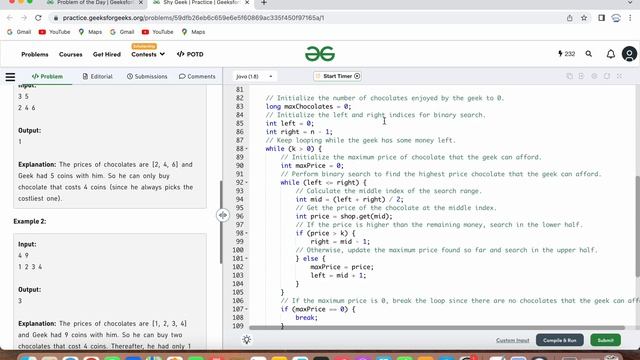Click the code line 'long maxChocolates = 0;'

(x=309, y=107)
